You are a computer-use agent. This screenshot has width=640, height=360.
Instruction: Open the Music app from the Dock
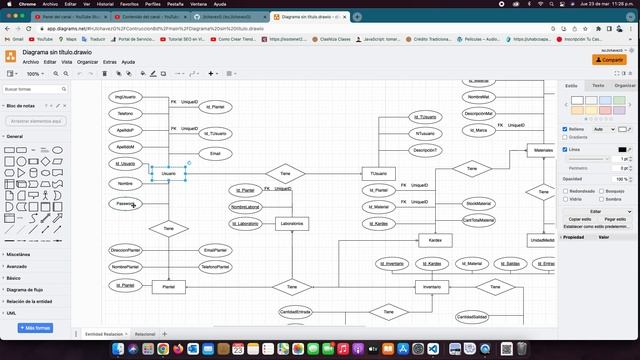[x=343, y=349]
